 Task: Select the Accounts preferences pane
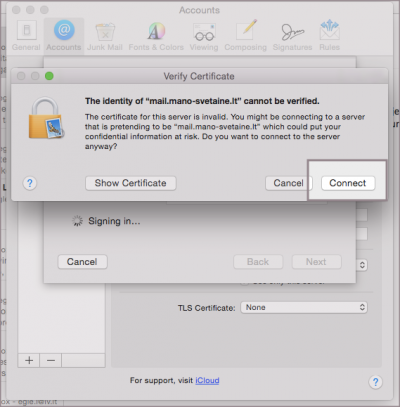click(x=64, y=36)
